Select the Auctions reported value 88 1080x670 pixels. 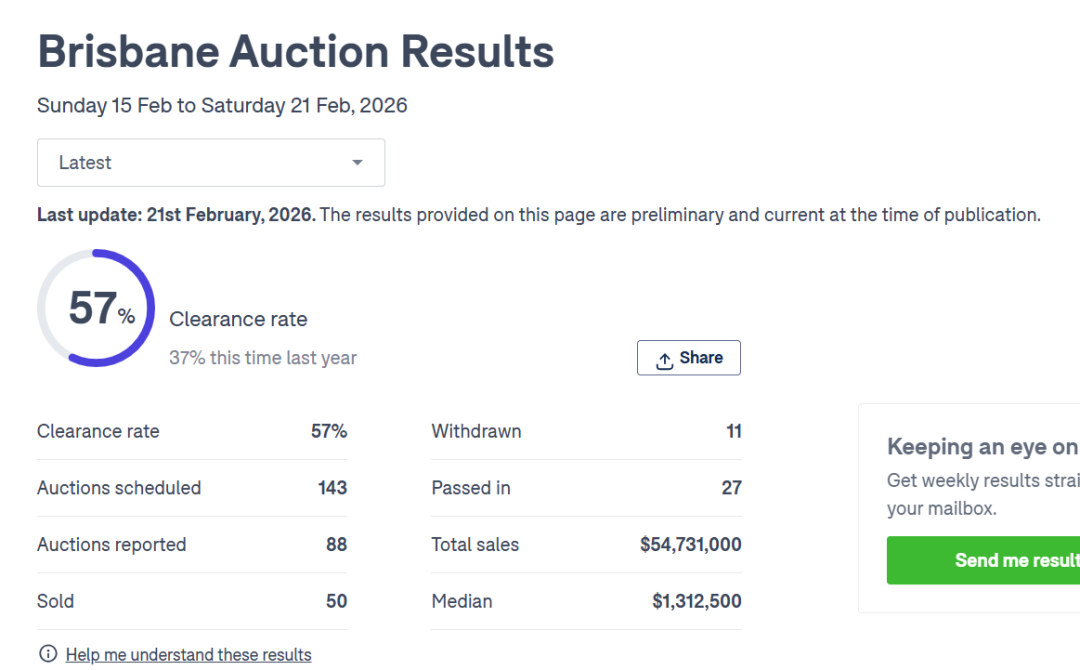coord(336,545)
